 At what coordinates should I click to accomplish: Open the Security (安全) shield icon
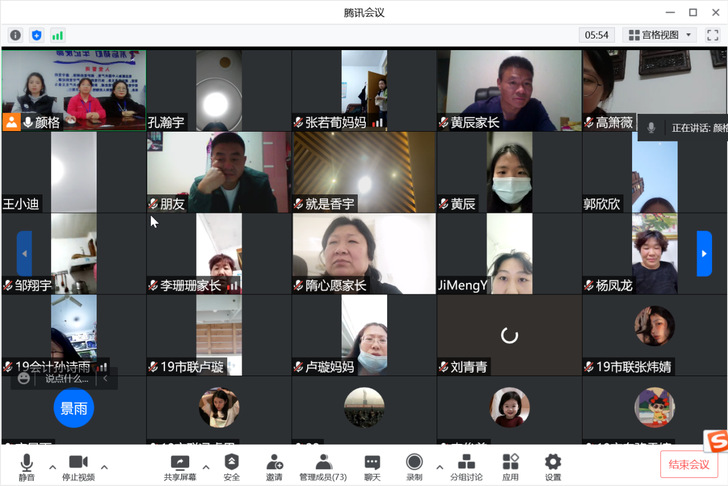click(x=231, y=465)
